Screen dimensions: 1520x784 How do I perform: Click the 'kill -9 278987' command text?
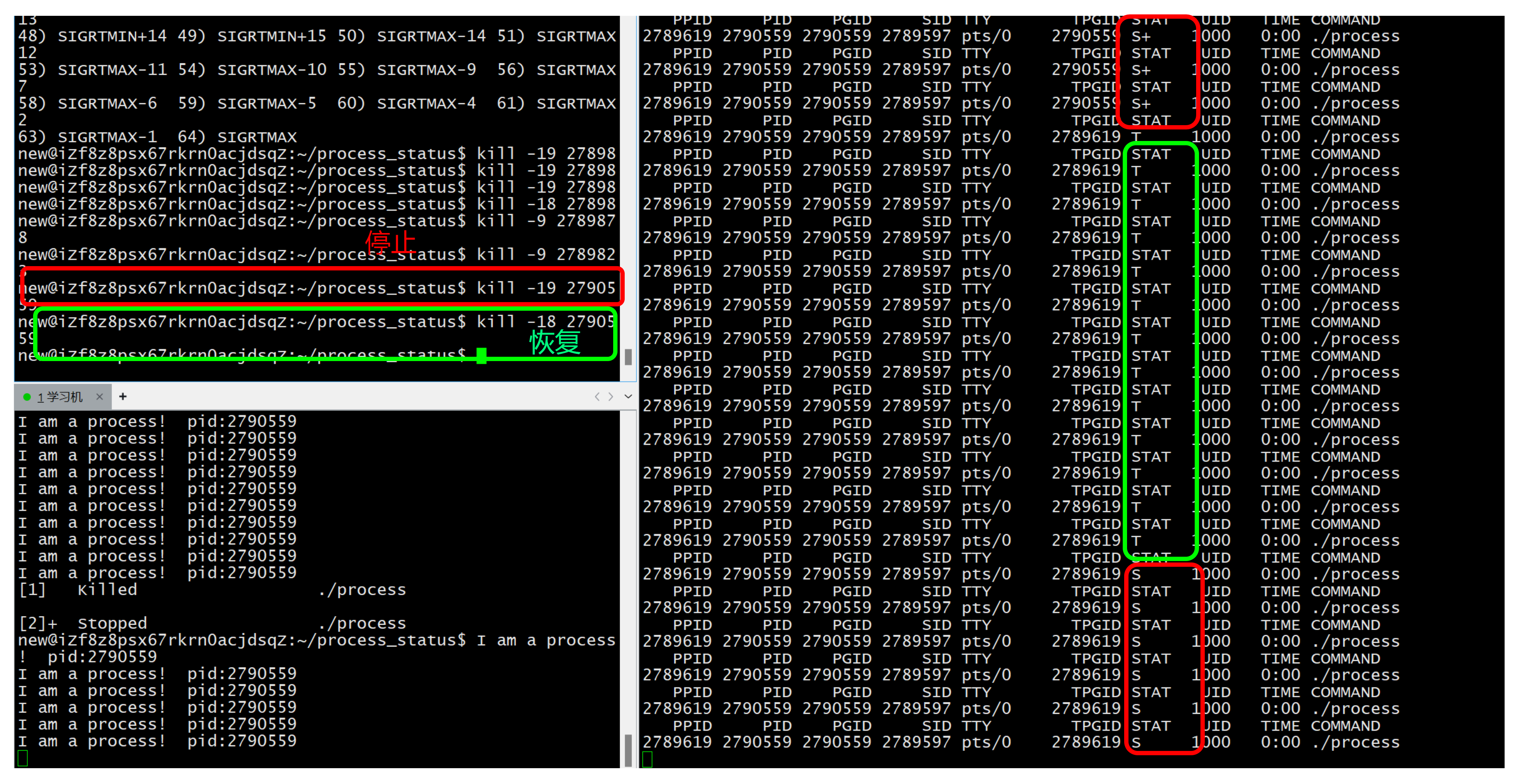tap(546, 220)
